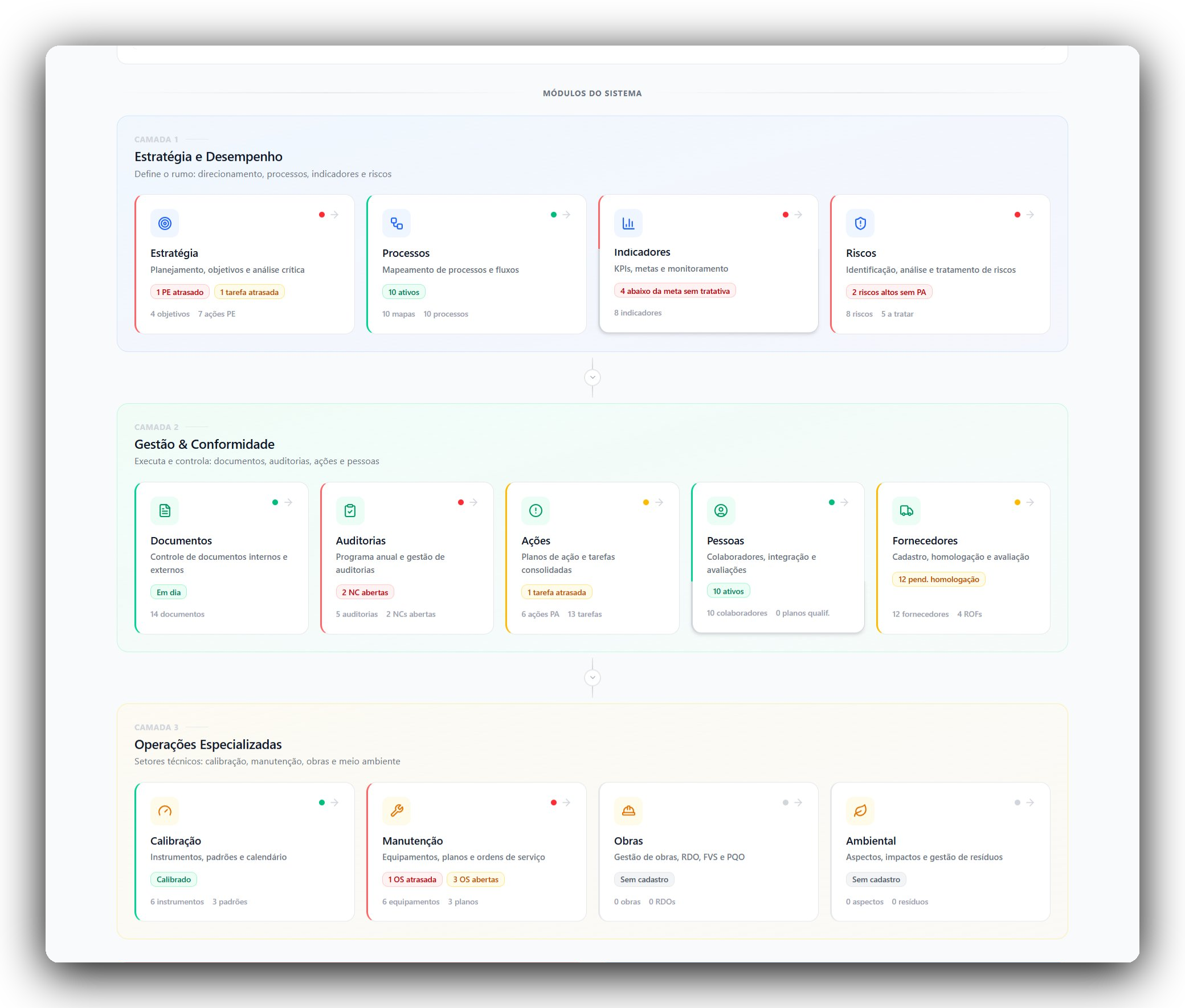1185x1008 pixels.
Task: Click the arrow on the Ambiental card
Action: coord(1030,803)
